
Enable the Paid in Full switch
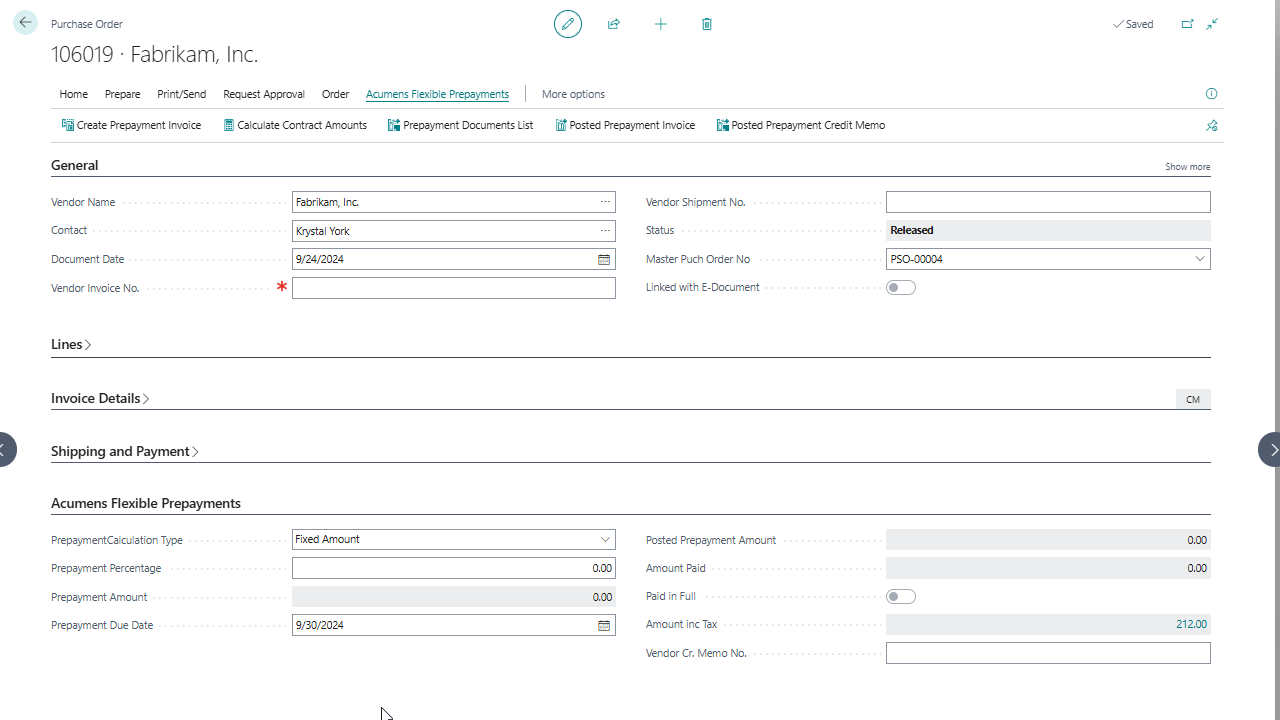click(900, 596)
